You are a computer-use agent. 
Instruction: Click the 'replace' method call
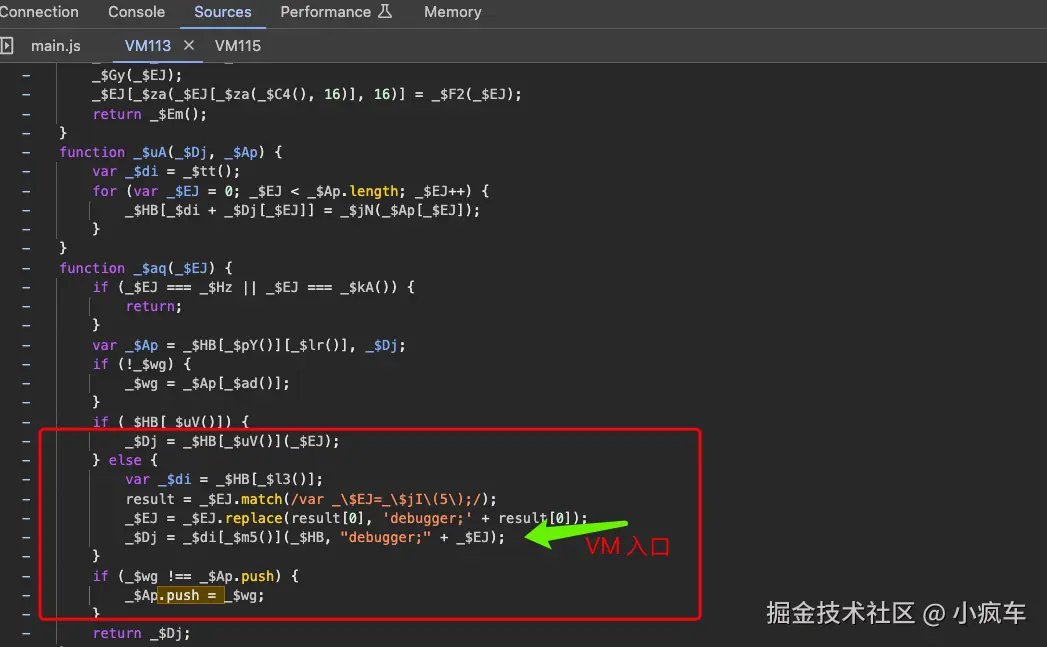point(253,518)
